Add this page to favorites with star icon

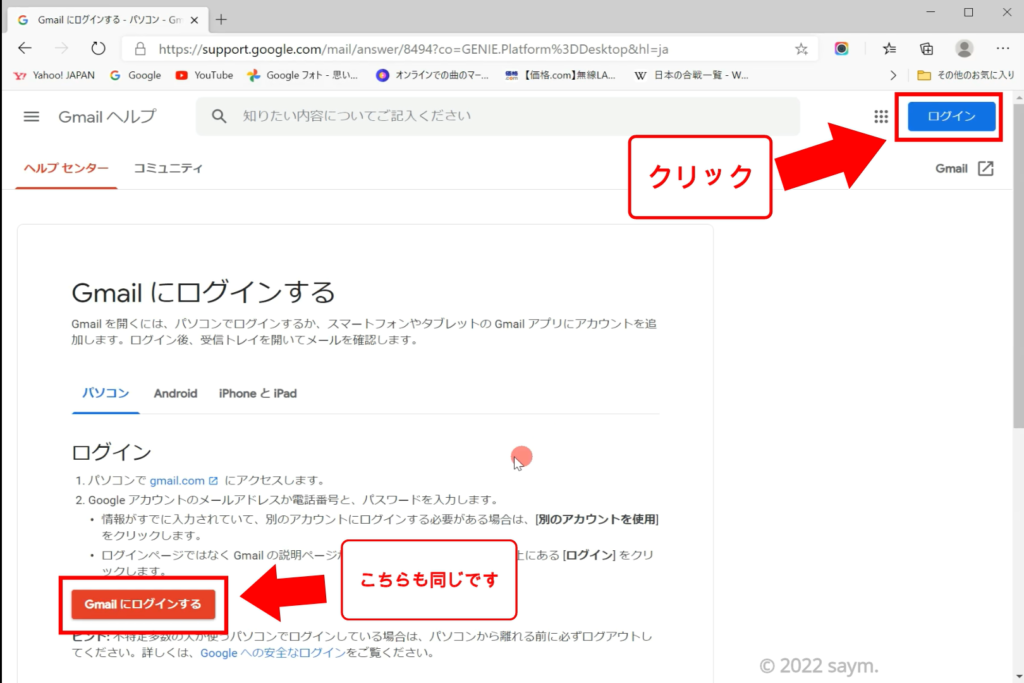pyautogui.click(x=801, y=48)
